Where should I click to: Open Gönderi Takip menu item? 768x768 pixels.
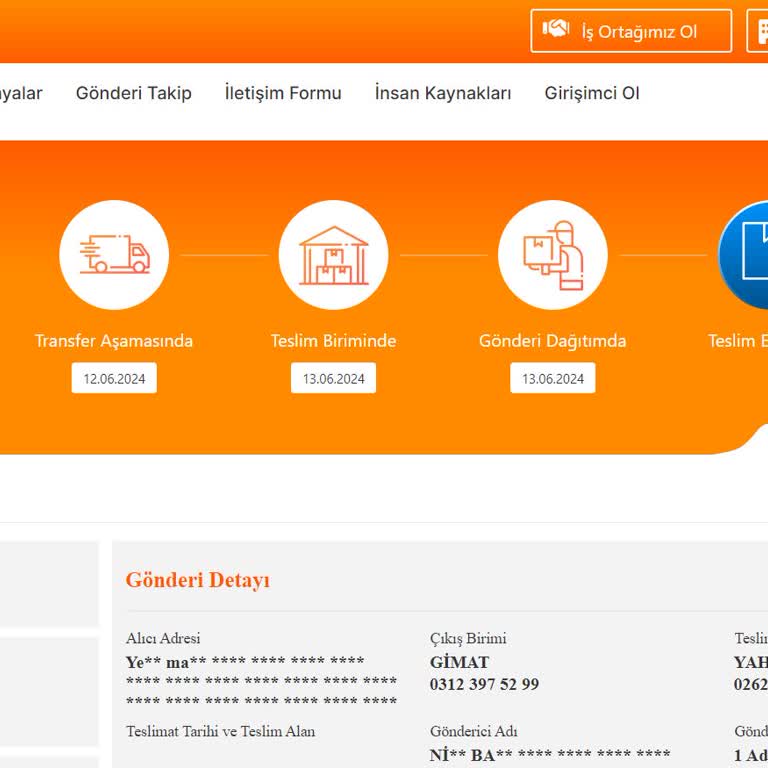tap(134, 93)
